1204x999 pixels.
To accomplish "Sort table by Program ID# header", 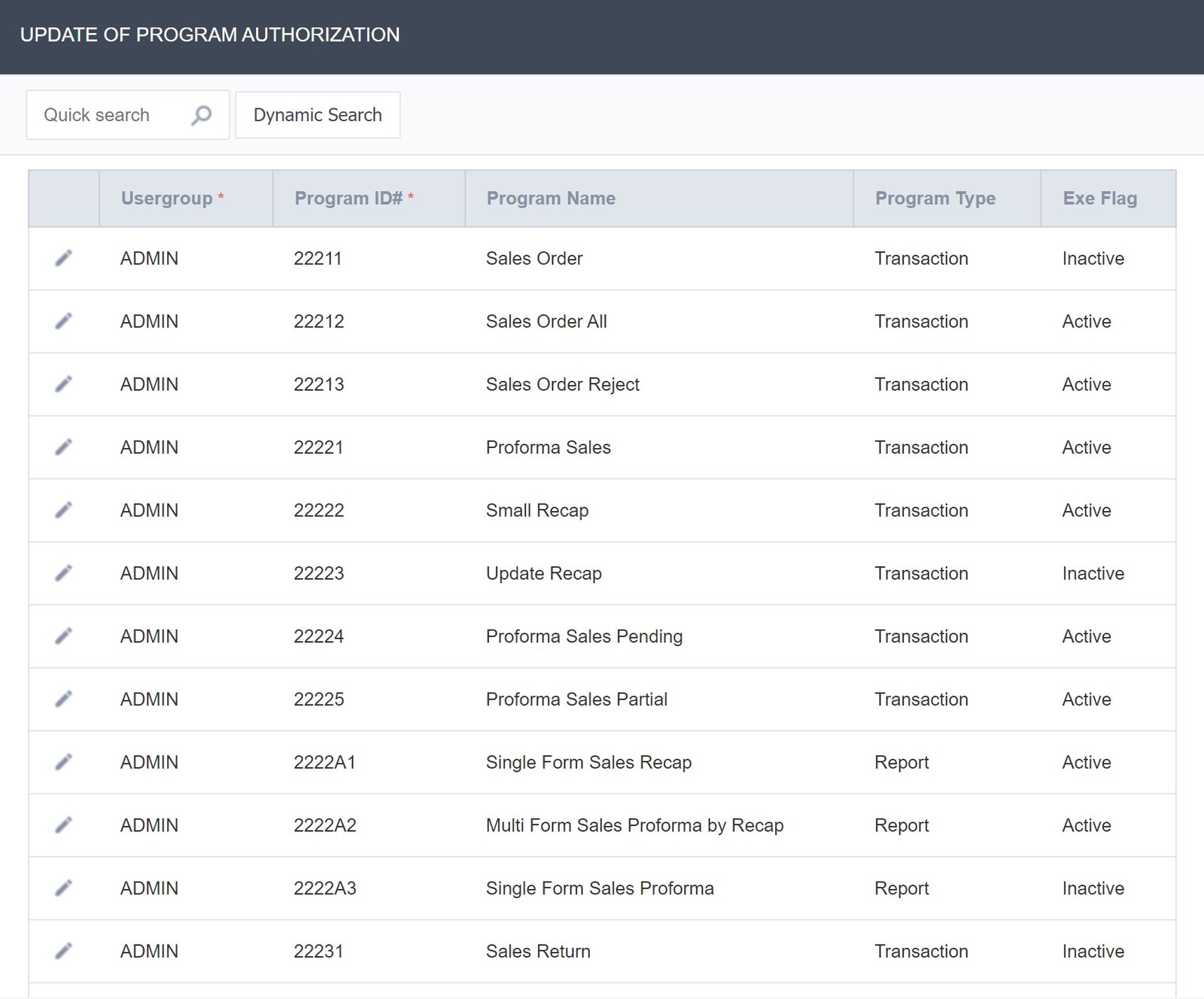I will tap(348, 199).
